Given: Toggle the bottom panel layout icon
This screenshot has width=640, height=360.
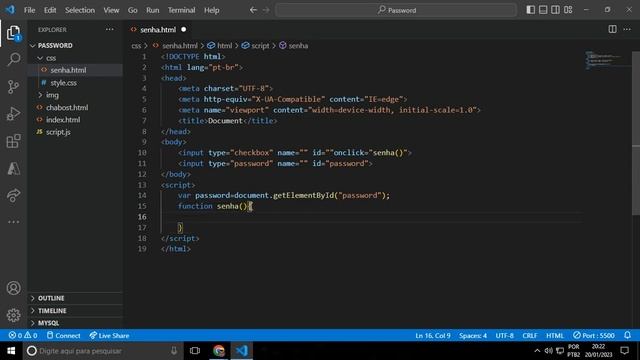Looking at the screenshot, I should [x=543, y=10].
